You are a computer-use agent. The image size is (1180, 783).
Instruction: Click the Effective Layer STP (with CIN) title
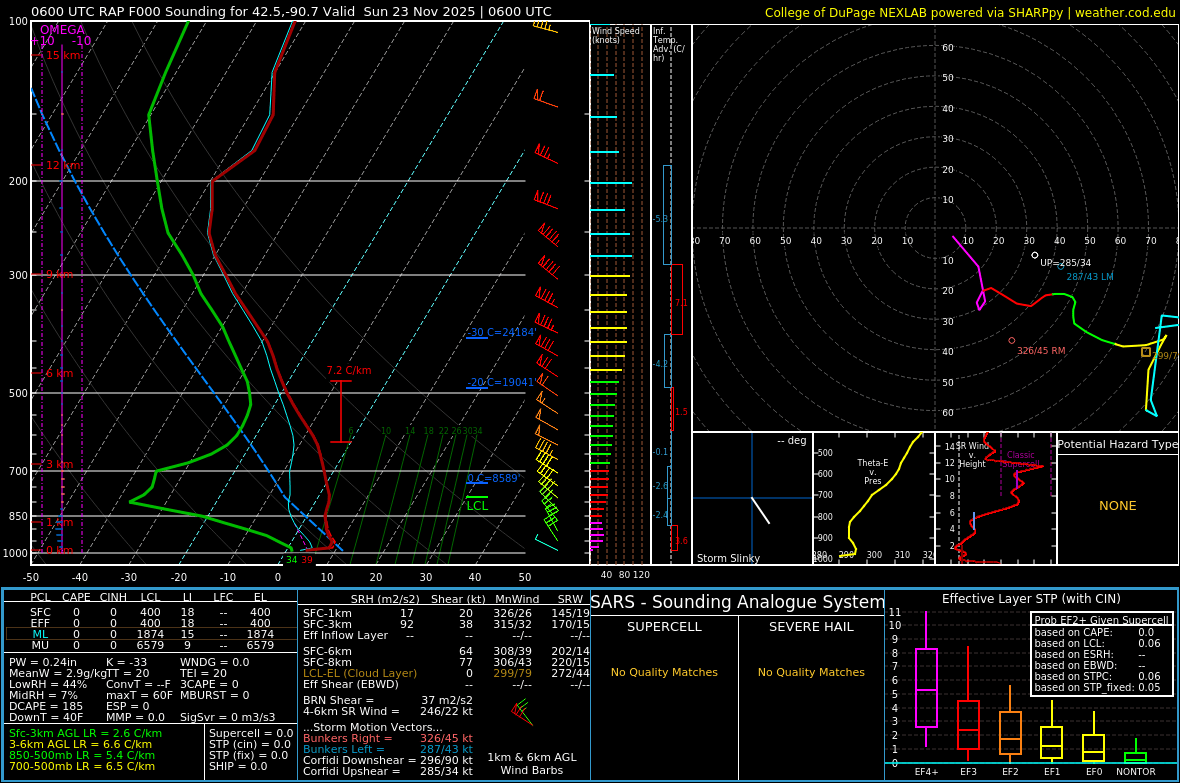1031,599
